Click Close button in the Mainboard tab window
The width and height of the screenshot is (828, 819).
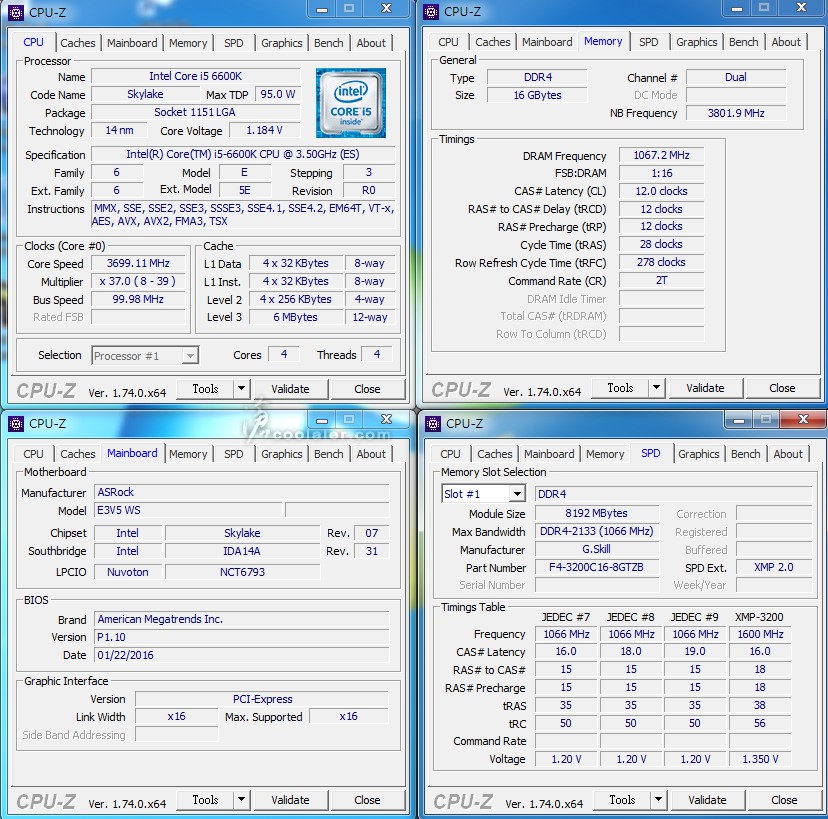(367, 800)
